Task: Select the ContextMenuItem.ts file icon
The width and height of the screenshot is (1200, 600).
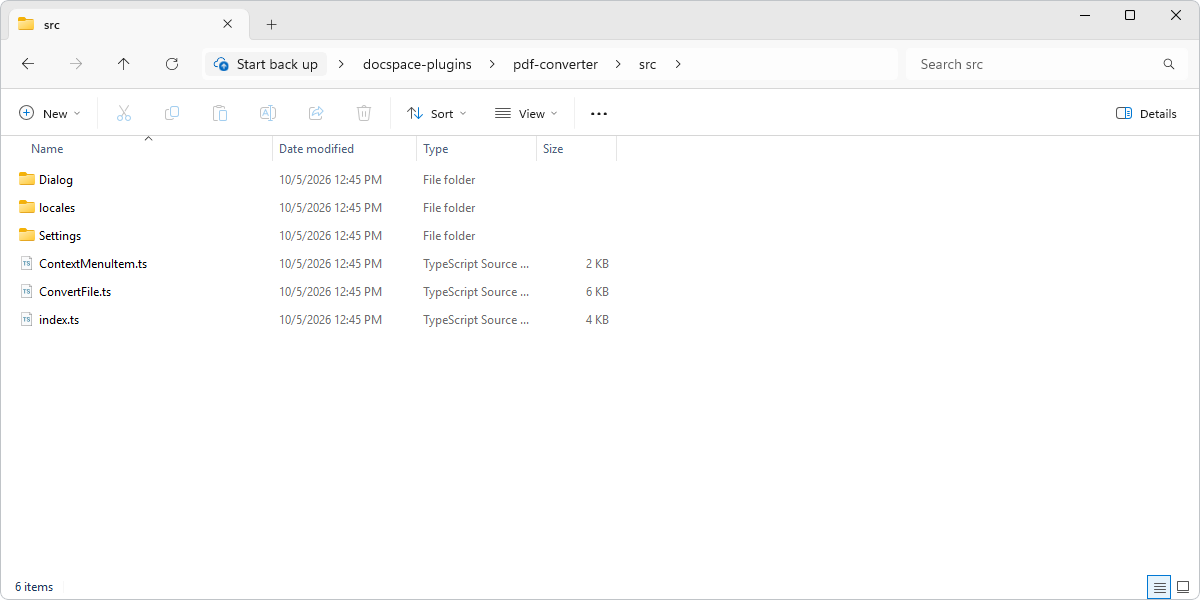Action: tap(27, 264)
